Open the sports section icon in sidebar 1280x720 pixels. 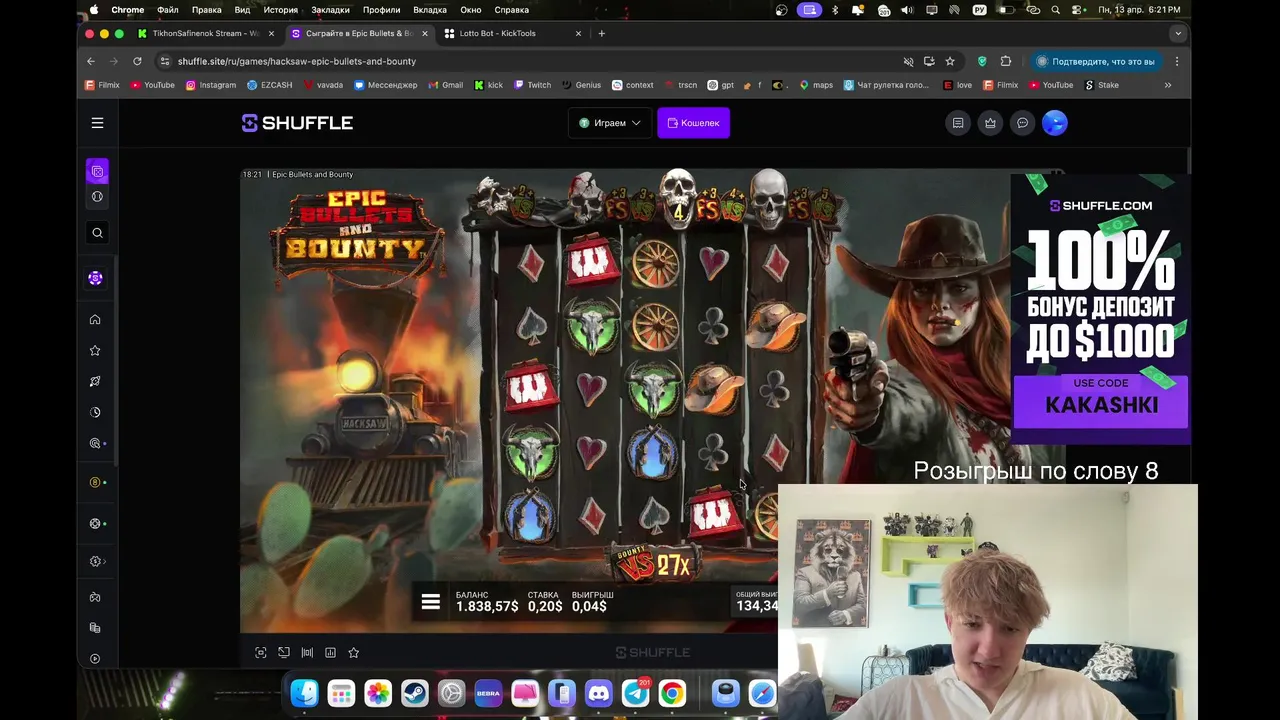(97, 197)
